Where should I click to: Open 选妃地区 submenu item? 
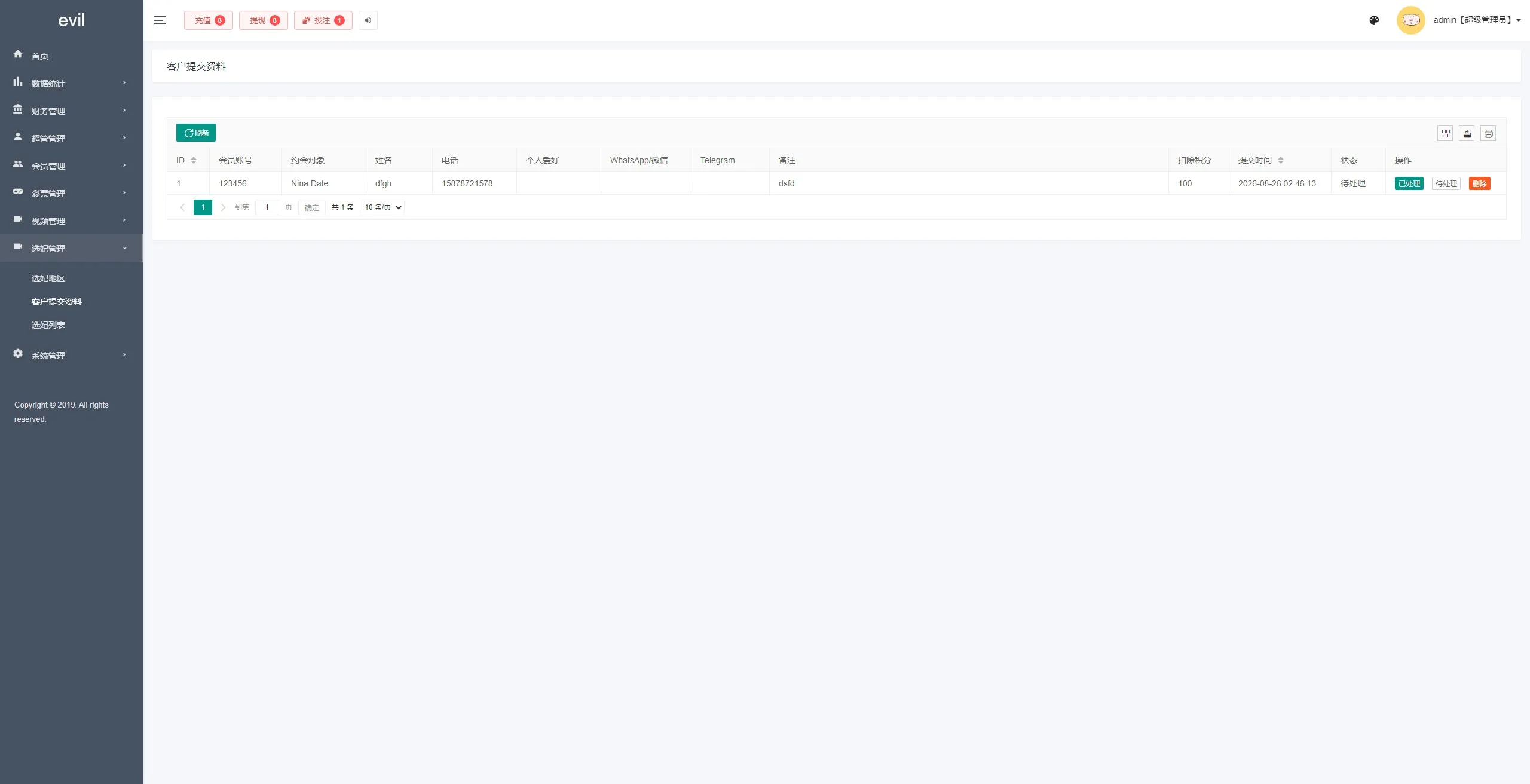48,278
